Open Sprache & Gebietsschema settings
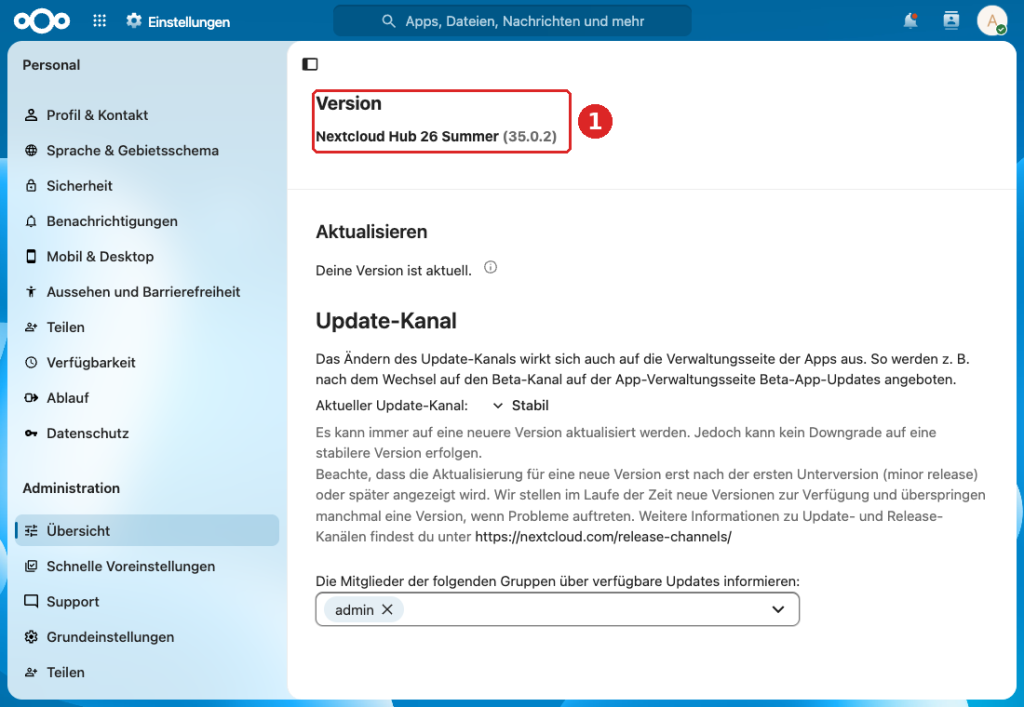The height and width of the screenshot is (707, 1024). tap(147, 150)
